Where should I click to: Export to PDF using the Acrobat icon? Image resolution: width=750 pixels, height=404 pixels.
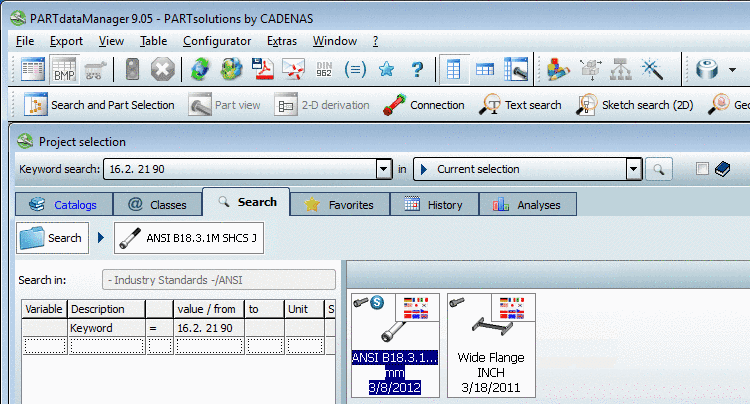tap(262, 70)
